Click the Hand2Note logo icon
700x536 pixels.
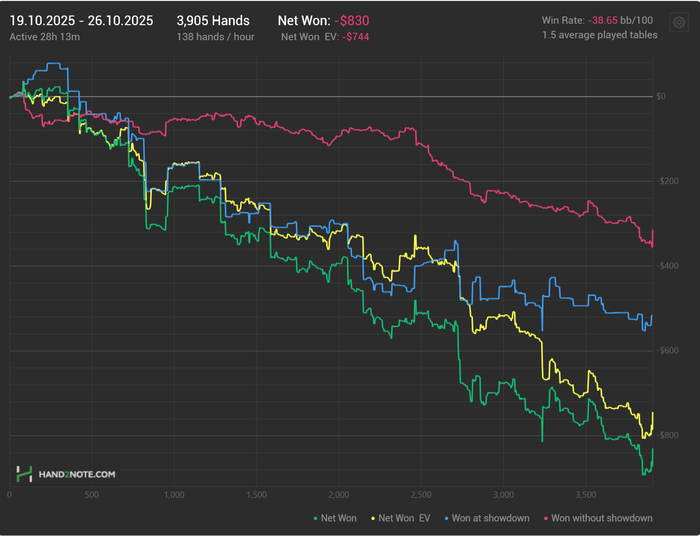24,474
